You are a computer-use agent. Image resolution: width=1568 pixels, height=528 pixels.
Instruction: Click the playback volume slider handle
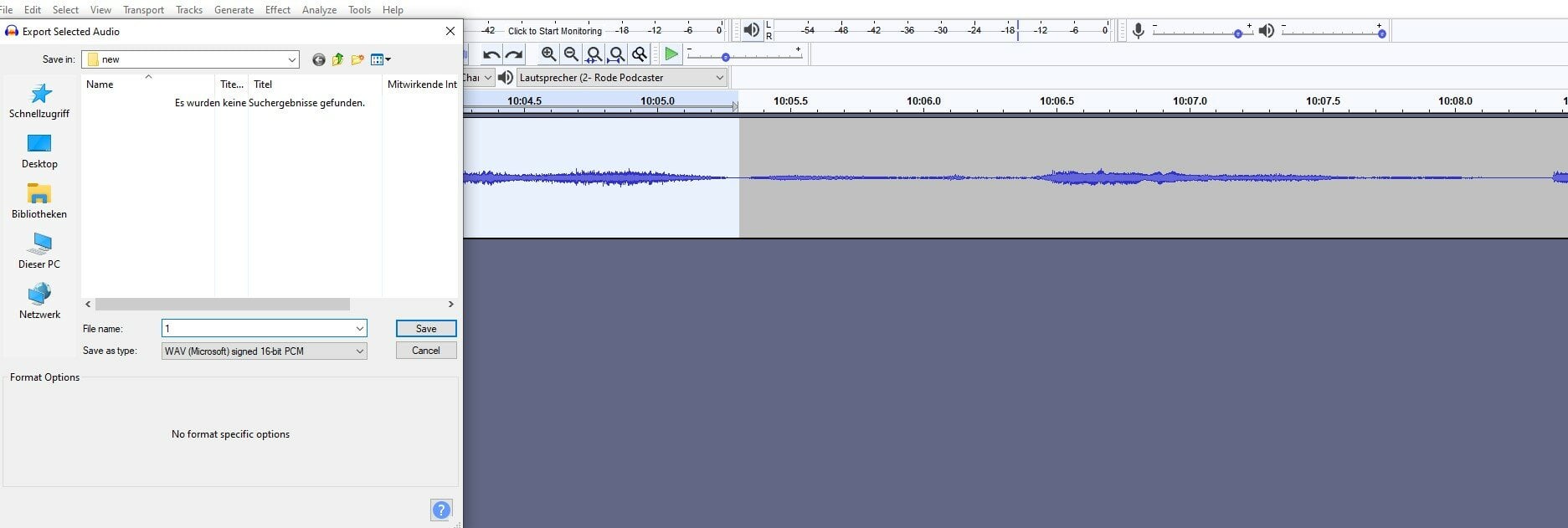tap(1382, 33)
